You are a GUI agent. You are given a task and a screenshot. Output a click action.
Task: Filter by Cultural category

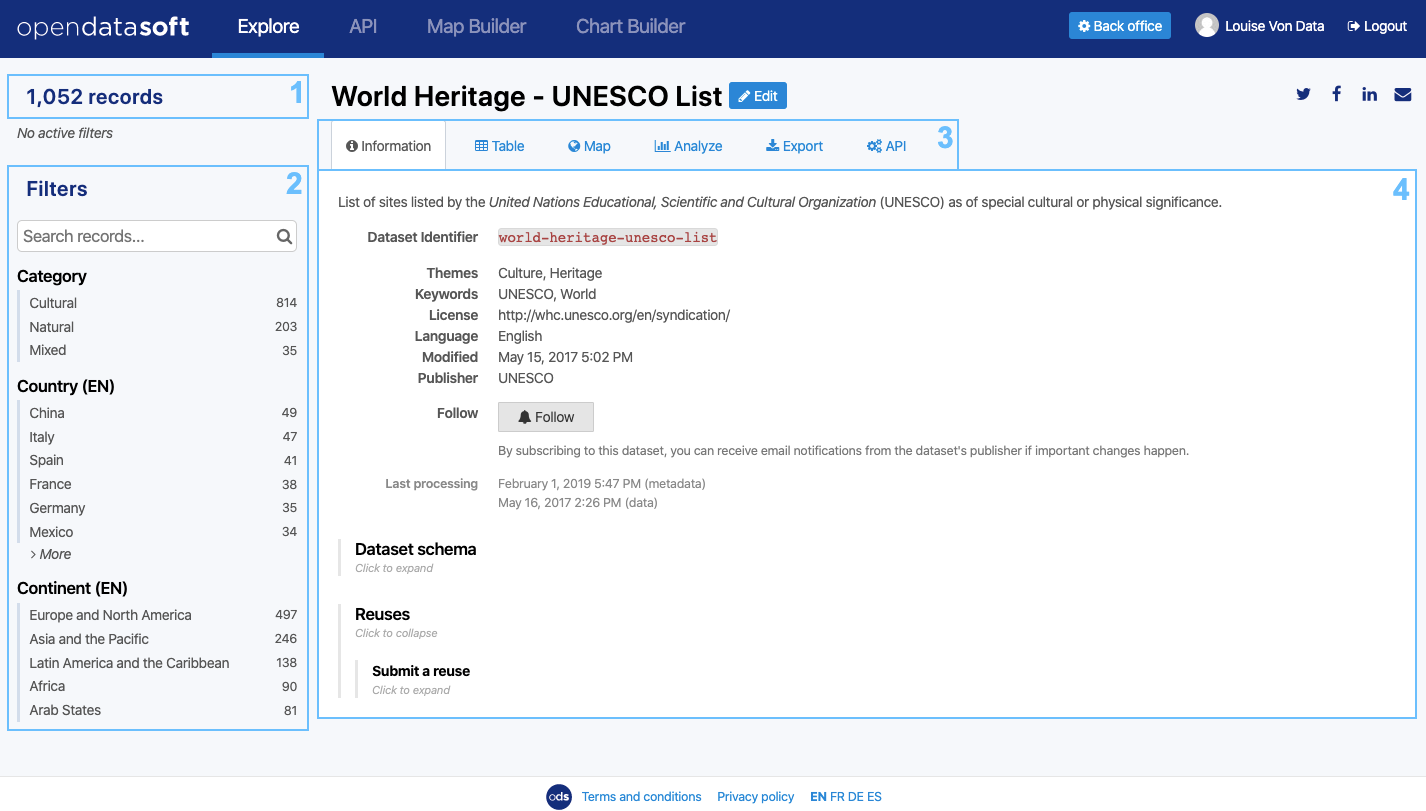tap(54, 303)
